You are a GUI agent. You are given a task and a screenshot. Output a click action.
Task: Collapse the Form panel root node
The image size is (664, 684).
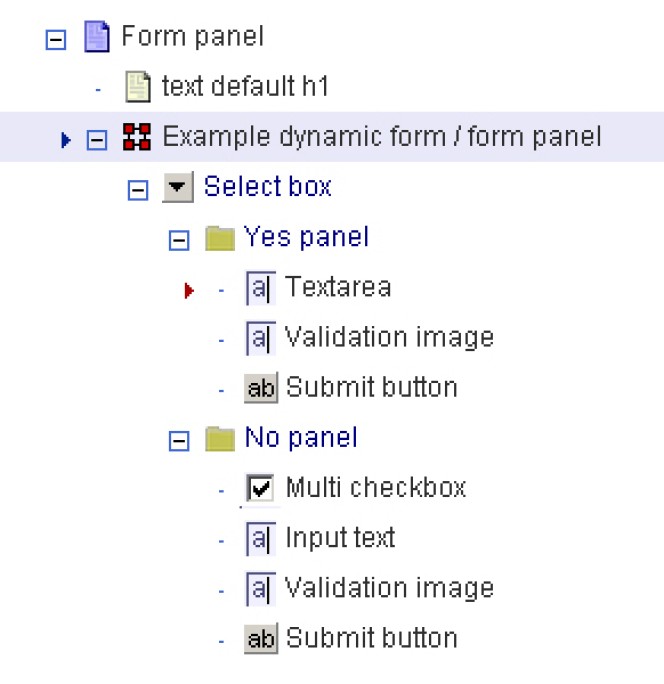56,39
